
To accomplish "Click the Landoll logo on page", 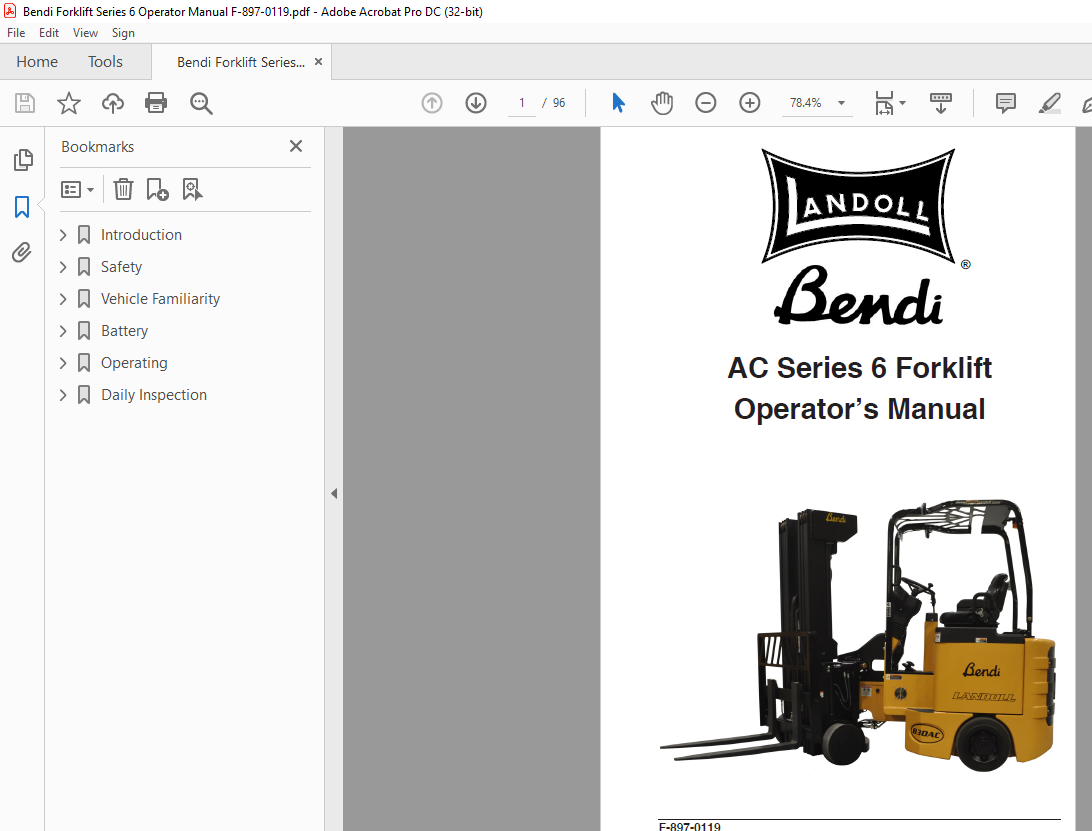I will point(858,205).
